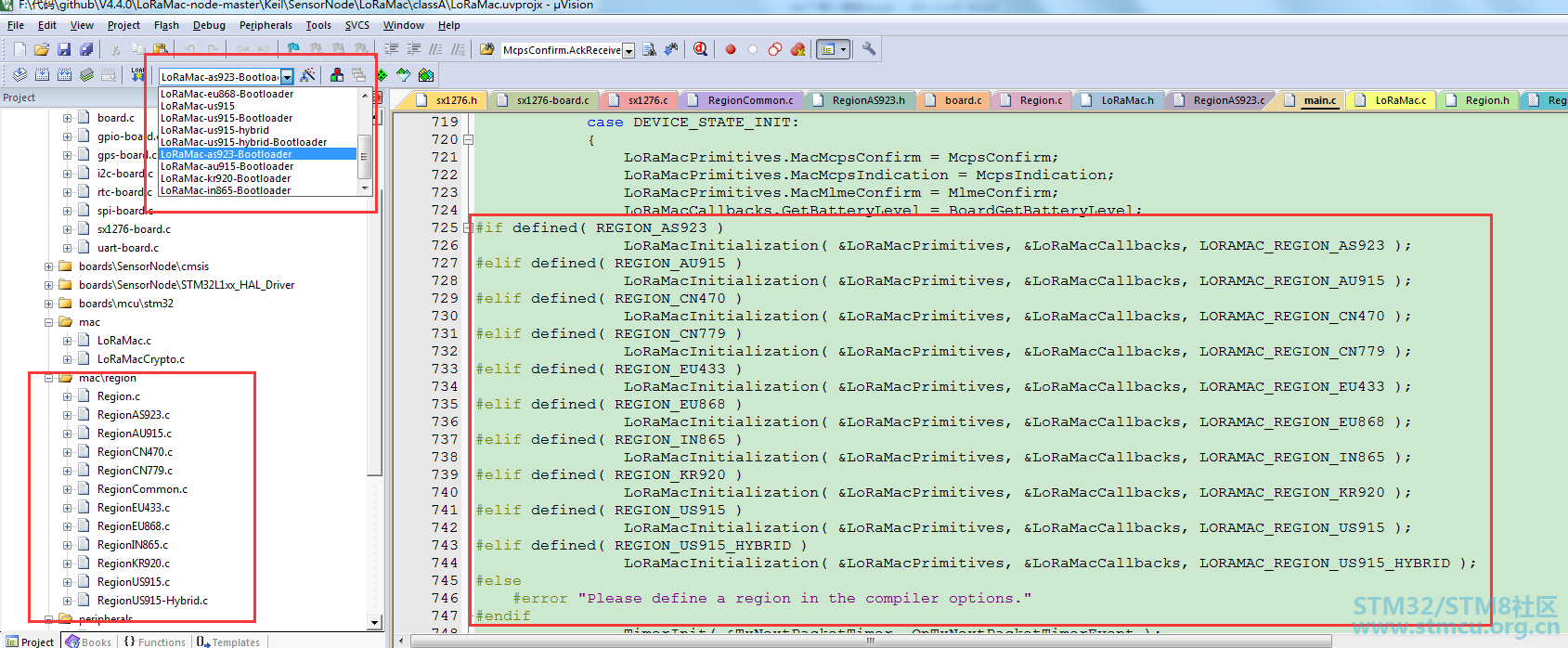The image size is (1568, 648).
Task: Click the Select Software Packs icon
Action: point(404,75)
